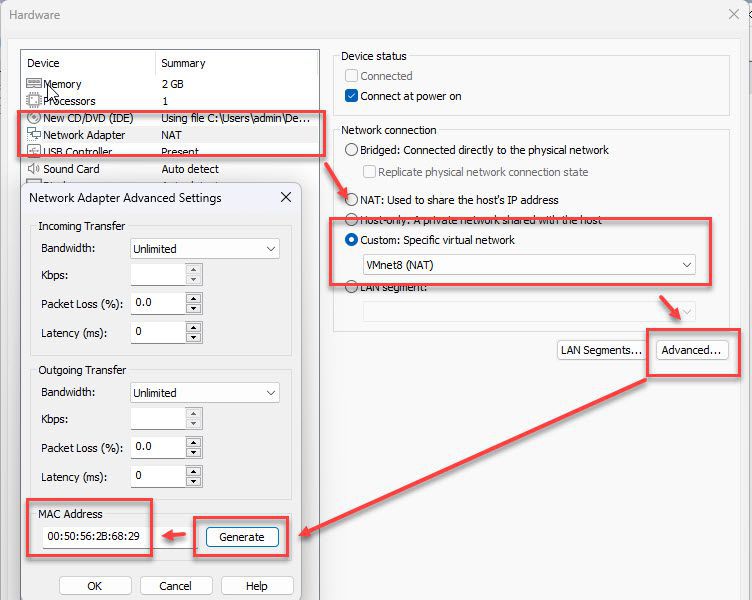Click the CD/DVD Using file path summary

(235, 118)
